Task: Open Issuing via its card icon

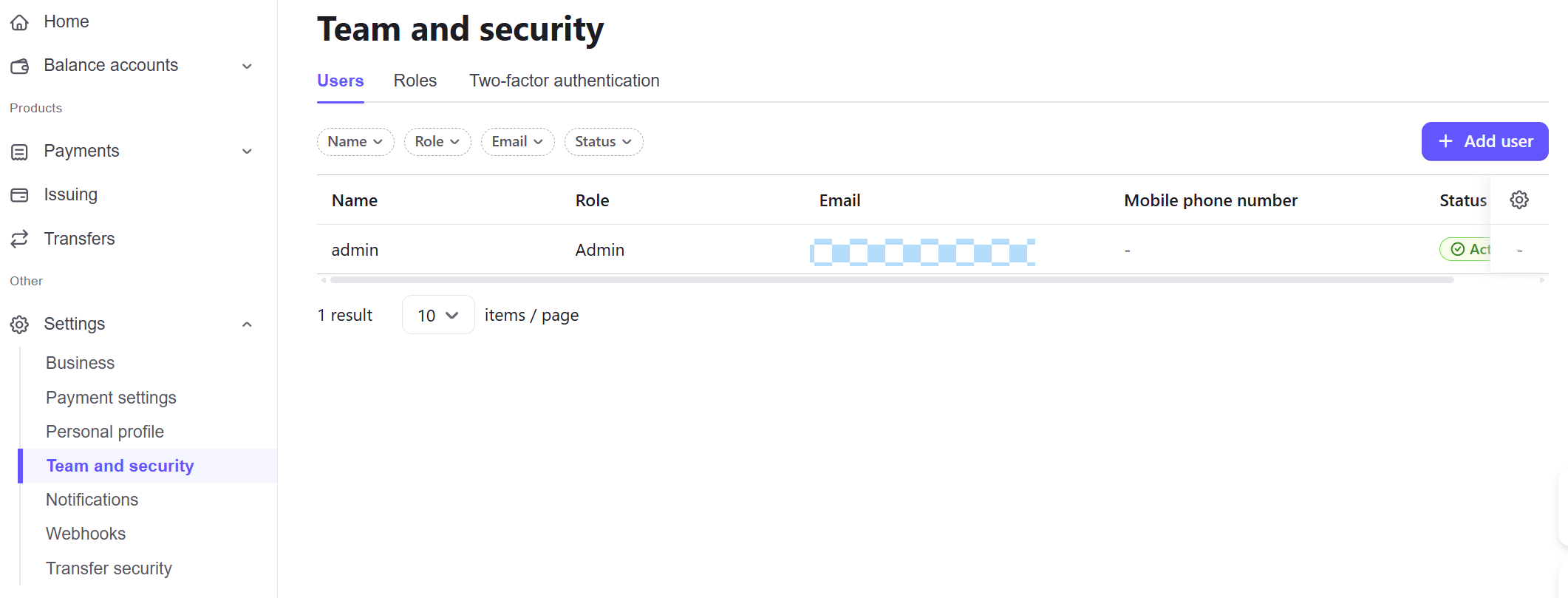Action: coord(19,194)
